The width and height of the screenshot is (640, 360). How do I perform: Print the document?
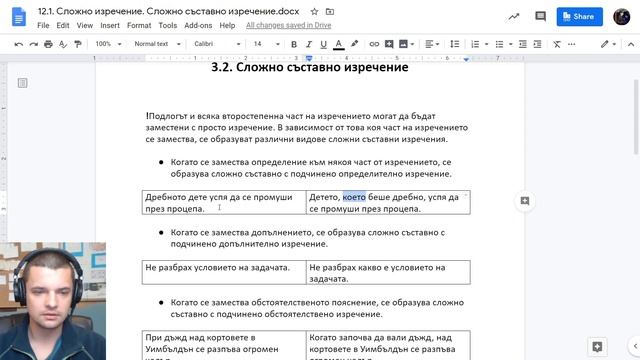coord(48,44)
